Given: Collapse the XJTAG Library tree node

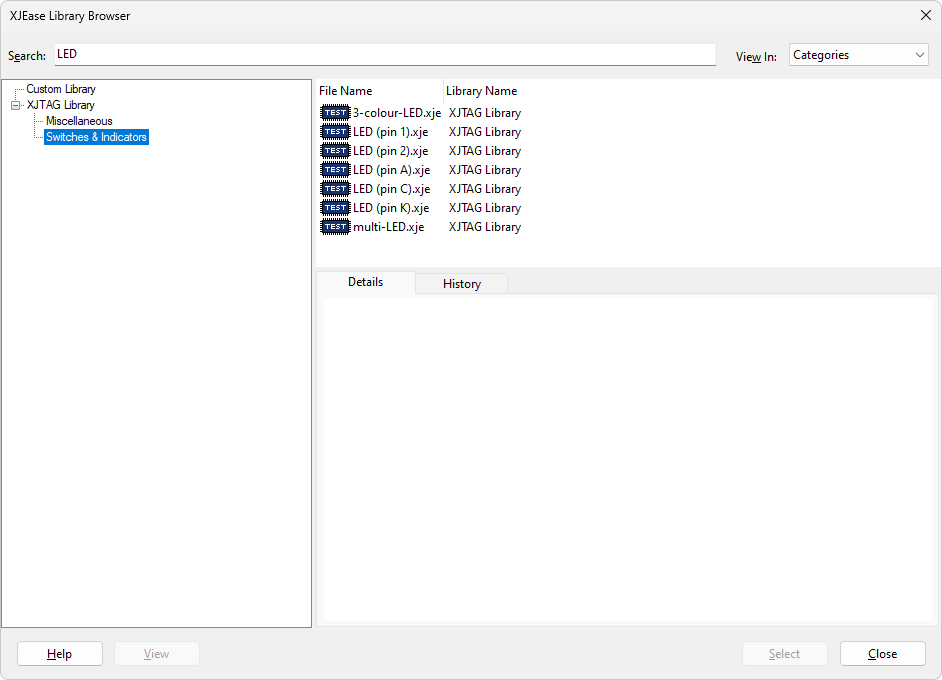Looking at the screenshot, I should [16, 105].
